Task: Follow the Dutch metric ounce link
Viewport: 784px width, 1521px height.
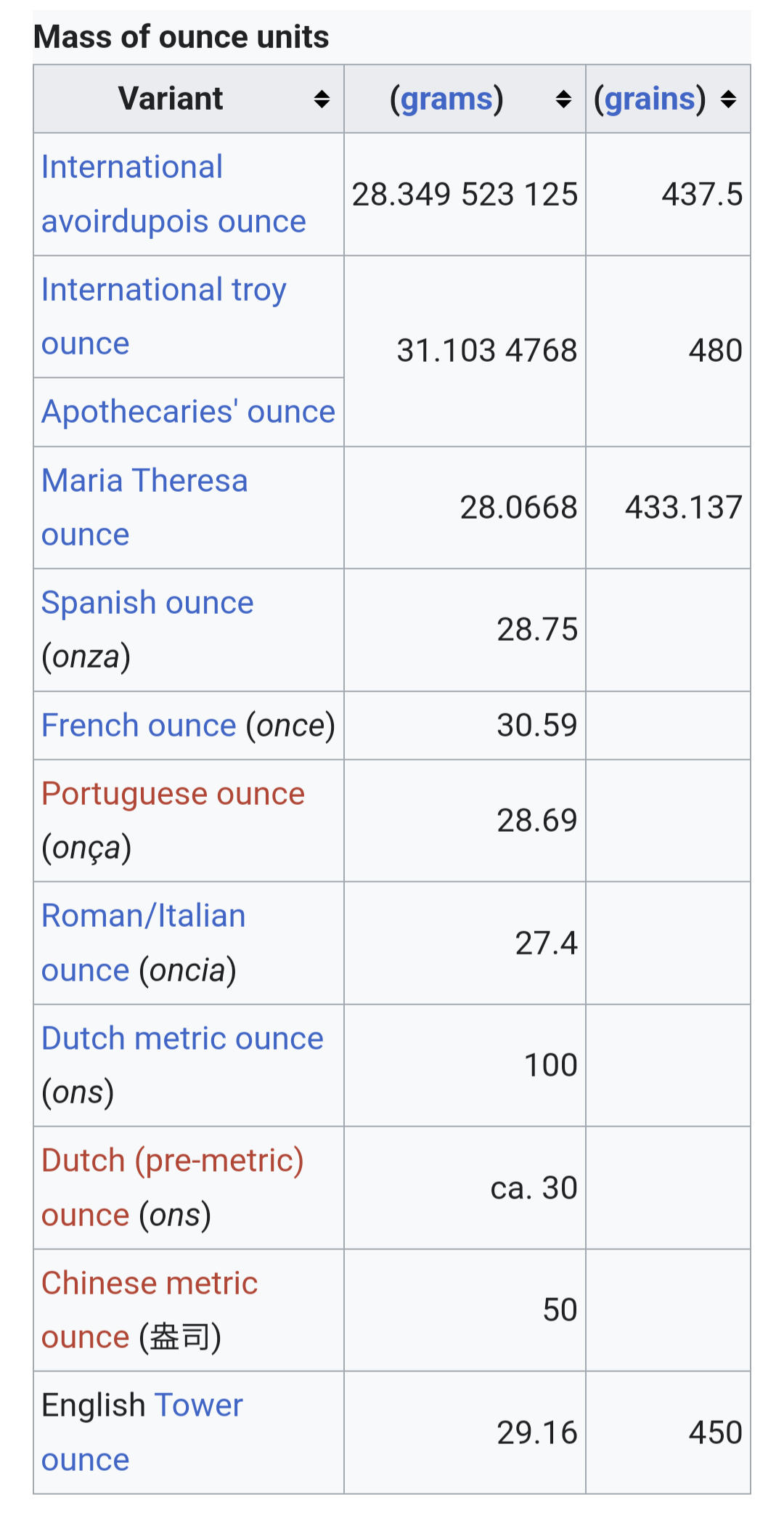Action: coord(182,1039)
